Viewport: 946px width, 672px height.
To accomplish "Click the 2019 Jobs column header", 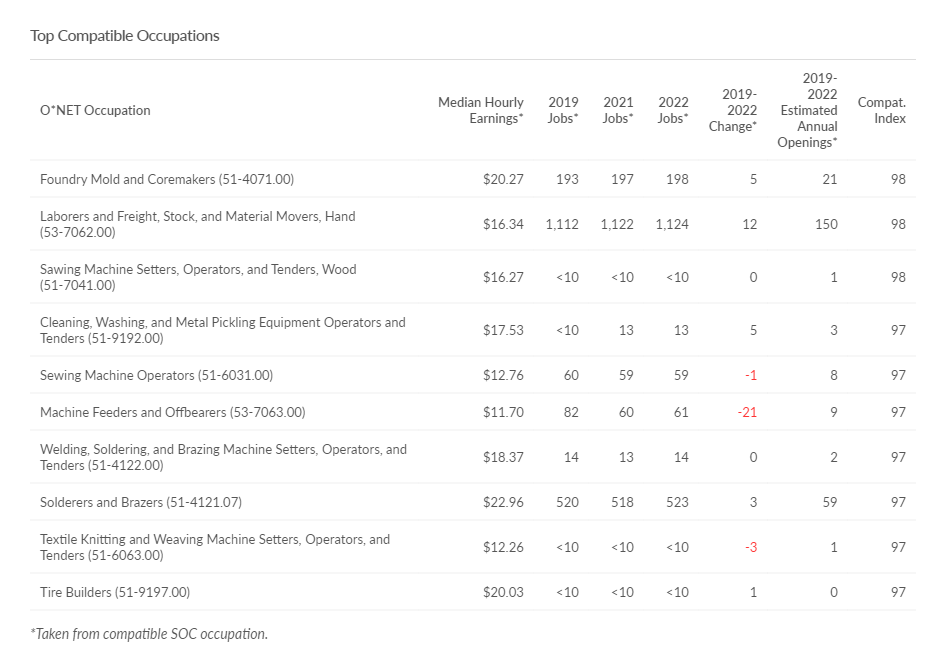I will click(x=563, y=110).
